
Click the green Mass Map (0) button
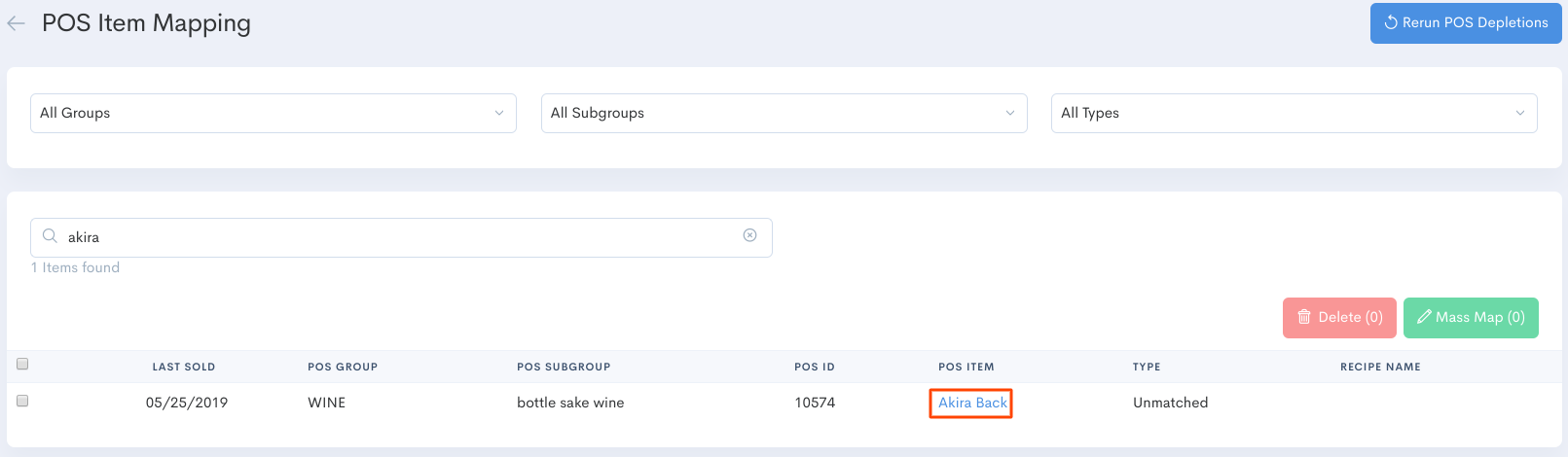1470,318
